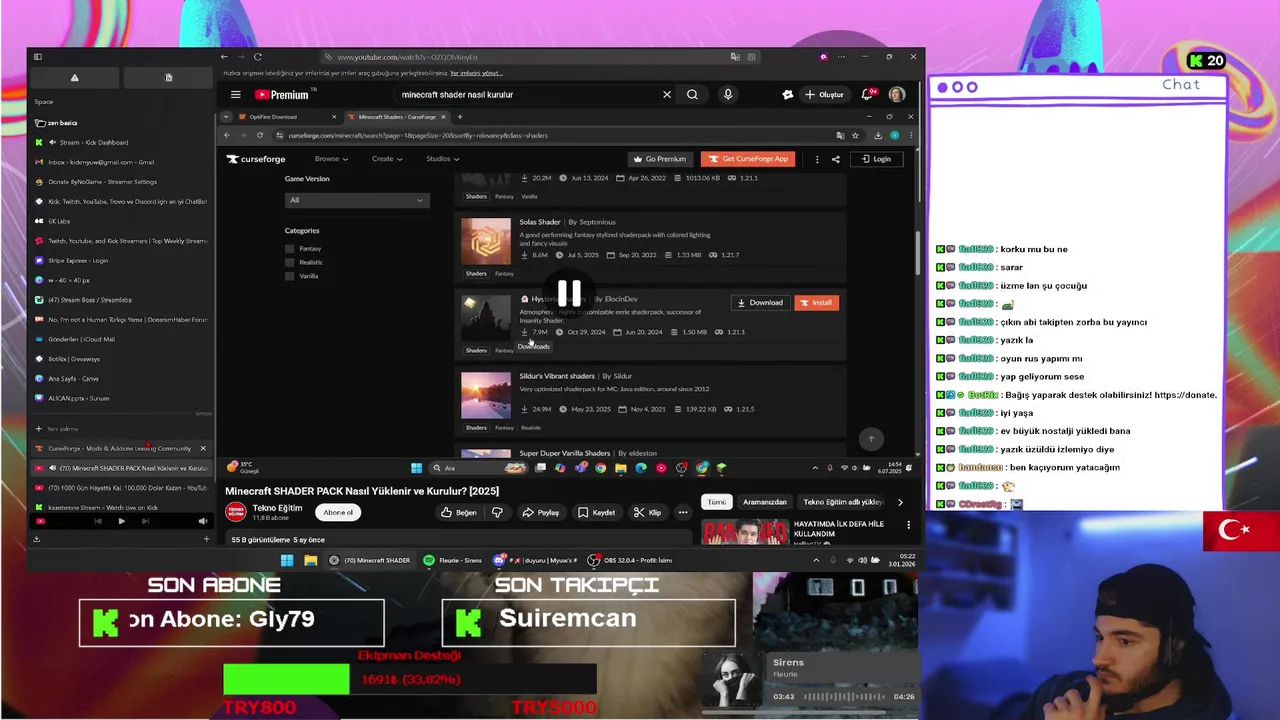Expand the CurseForge Studios menu
Viewport: 1280px width, 720px height.
(442, 159)
